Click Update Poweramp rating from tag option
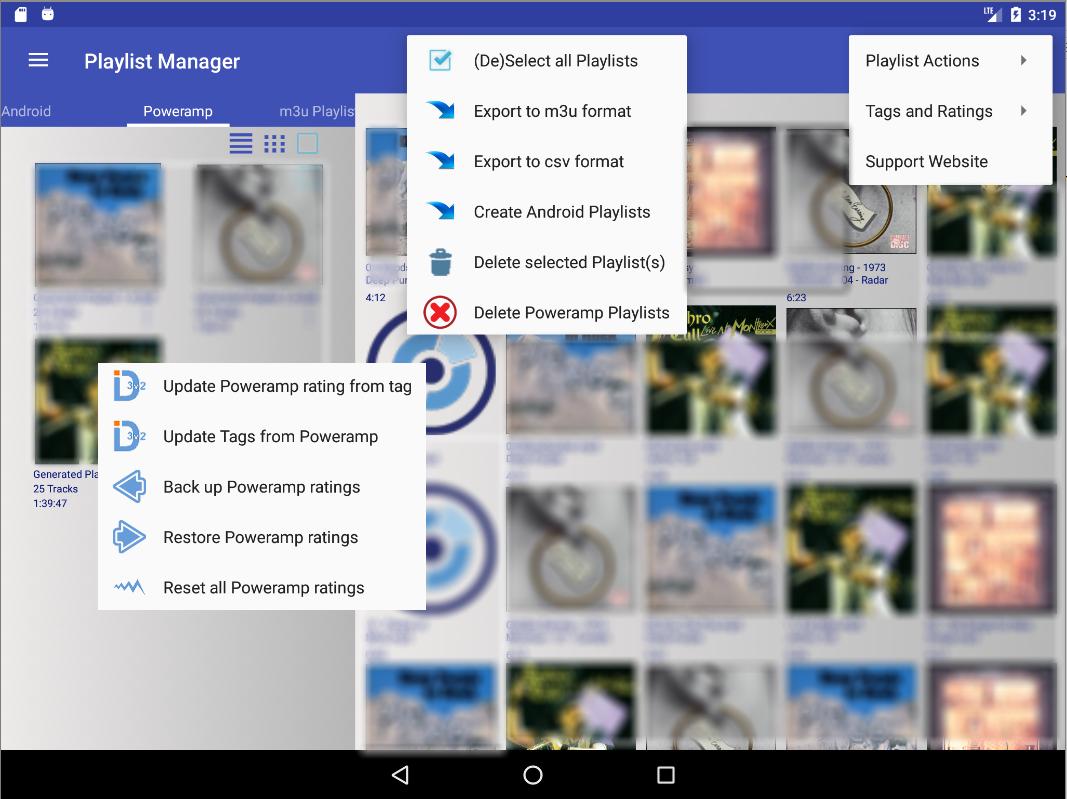 [x=288, y=385]
